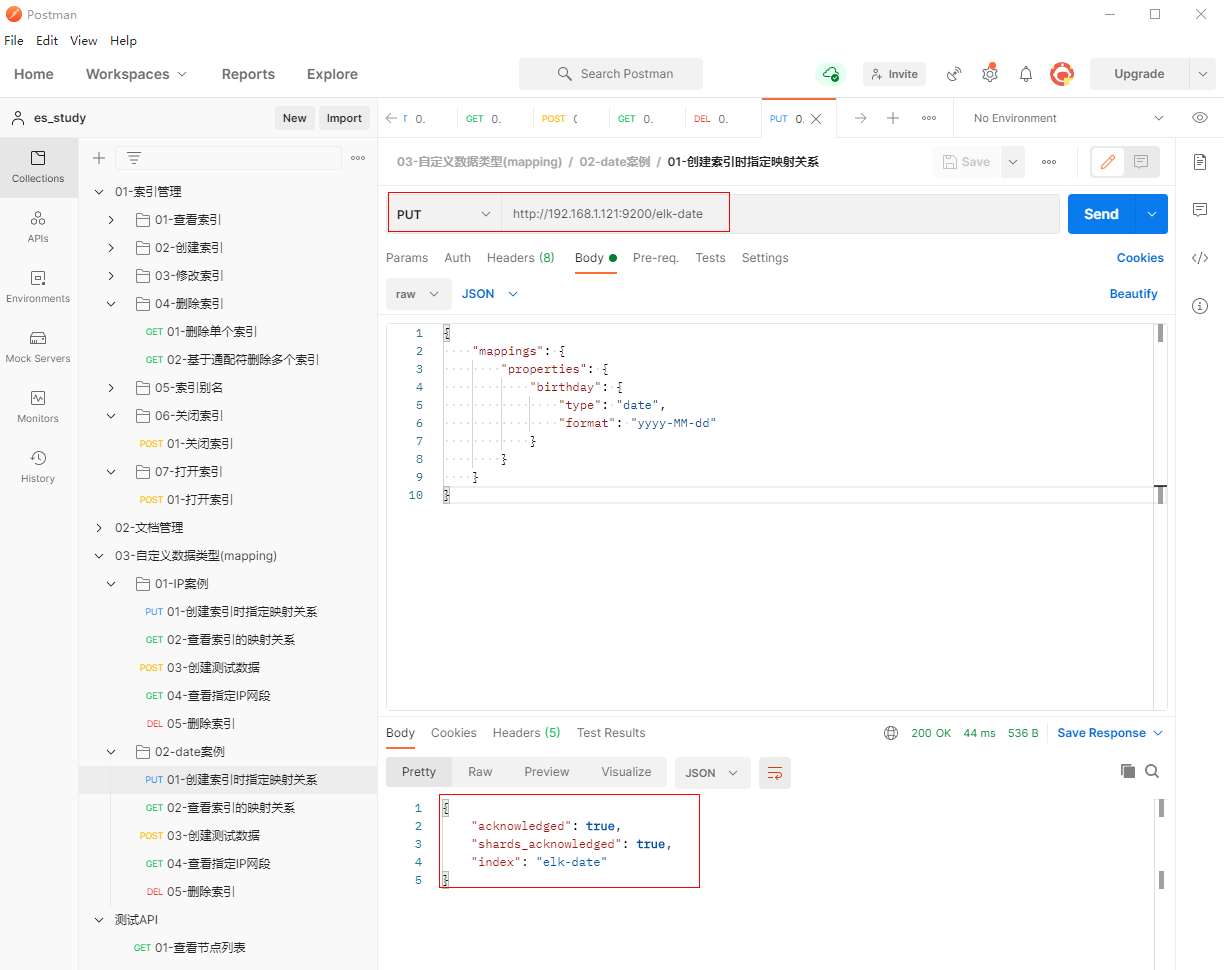Select the Pretty response view

[418, 772]
